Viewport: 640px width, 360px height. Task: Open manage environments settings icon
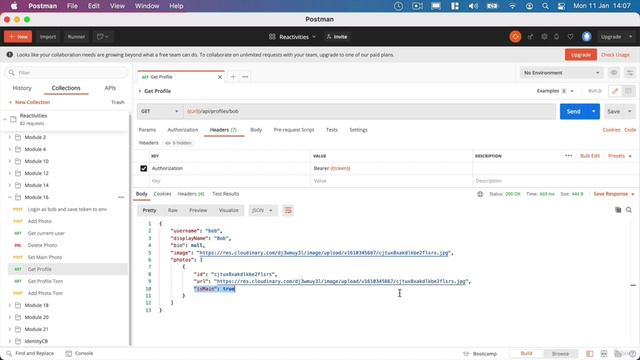630,73
